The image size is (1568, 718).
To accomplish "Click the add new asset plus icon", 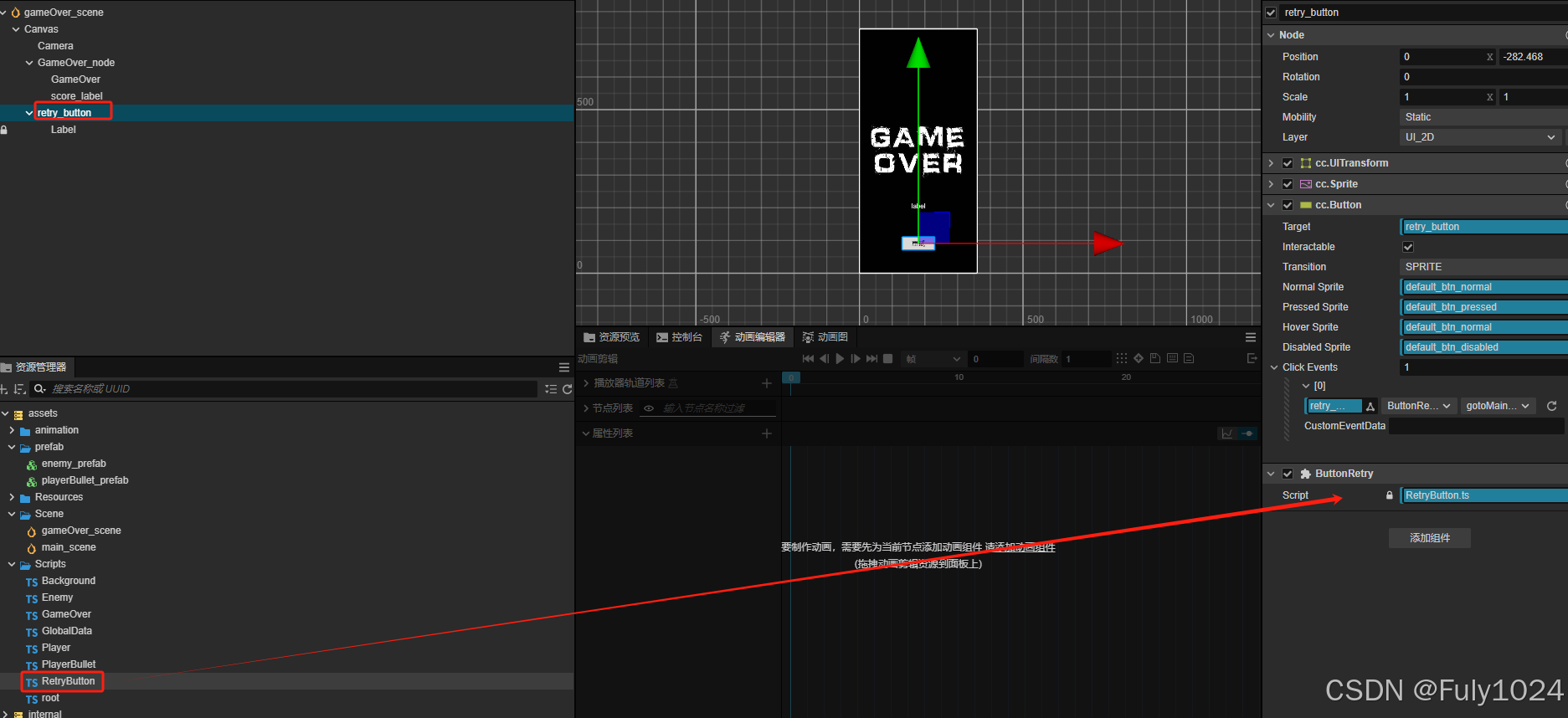I will (x=4, y=389).
